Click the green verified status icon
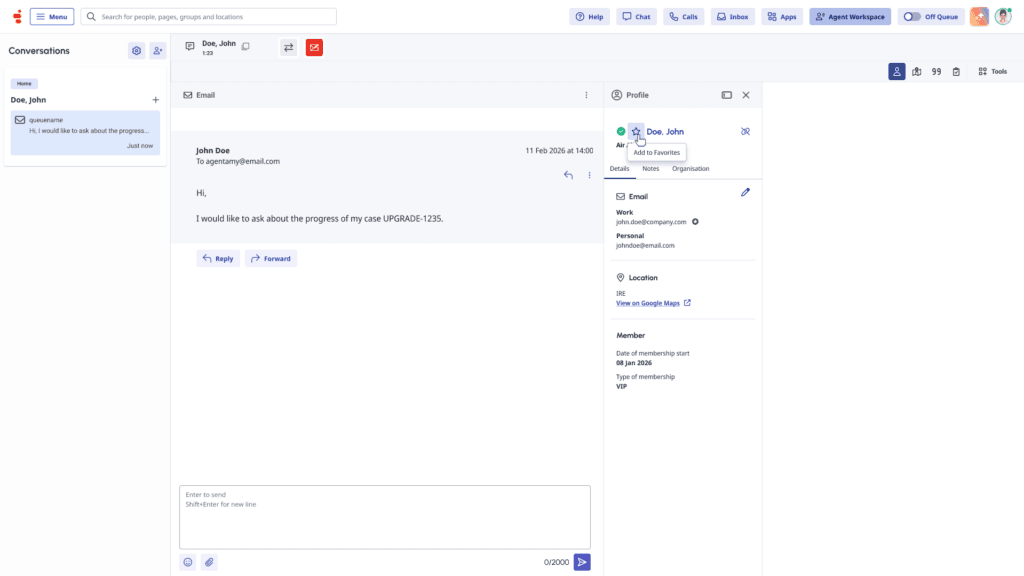This screenshot has height=576, width=1024. coord(620,131)
